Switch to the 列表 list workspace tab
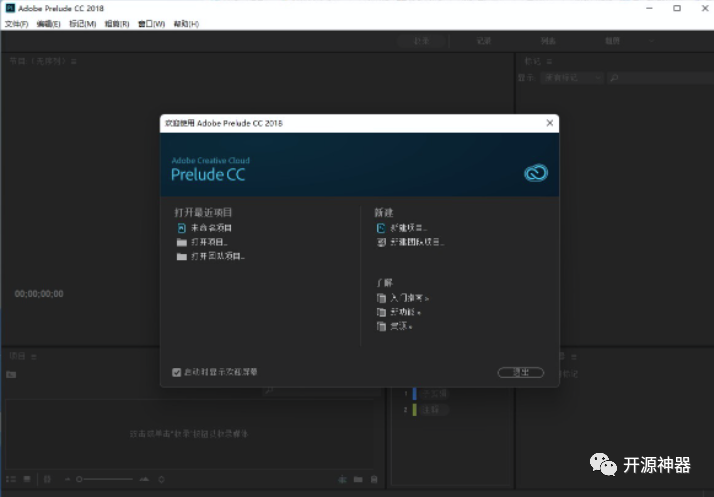The image size is (714, 497). tap(548, 41)
